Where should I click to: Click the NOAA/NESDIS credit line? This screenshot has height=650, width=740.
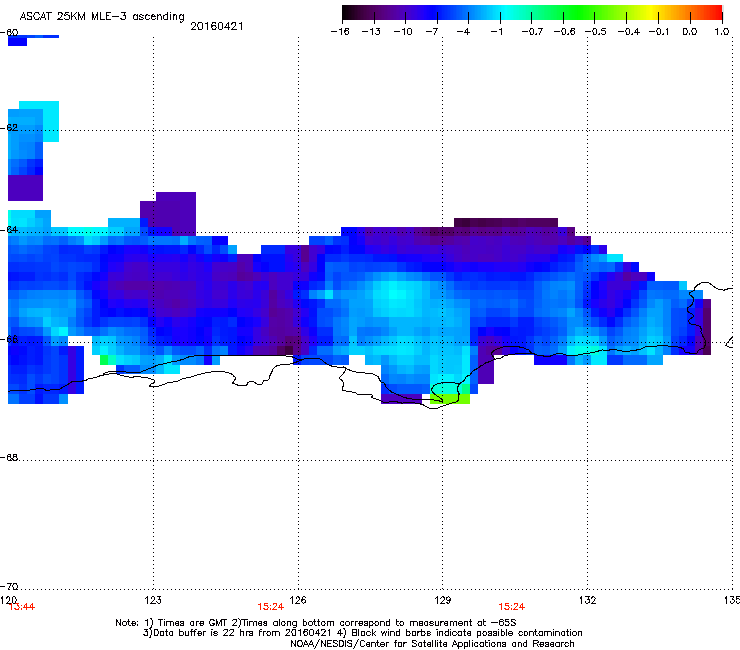[x=432, y=644]
